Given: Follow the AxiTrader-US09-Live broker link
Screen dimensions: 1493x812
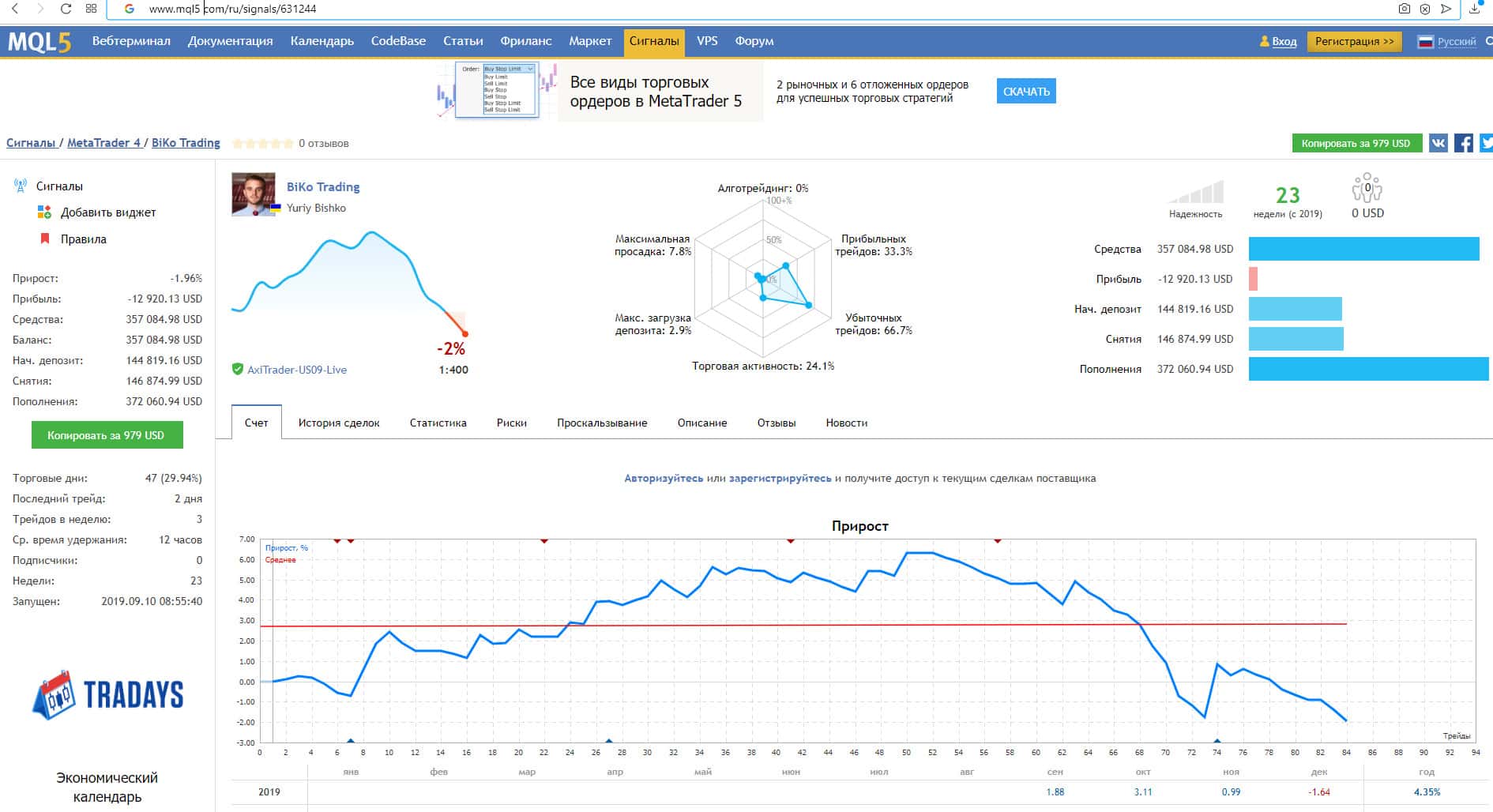Looking at the screenshot, I should click(296, 370).
